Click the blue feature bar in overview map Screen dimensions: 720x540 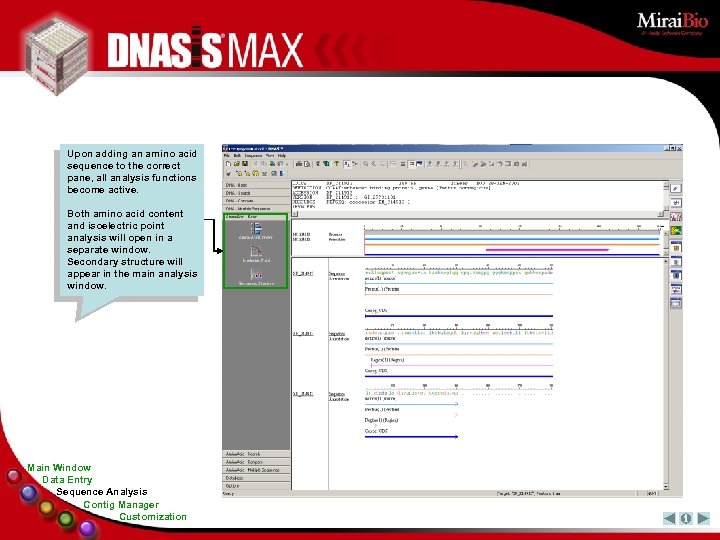coord(512,239)
